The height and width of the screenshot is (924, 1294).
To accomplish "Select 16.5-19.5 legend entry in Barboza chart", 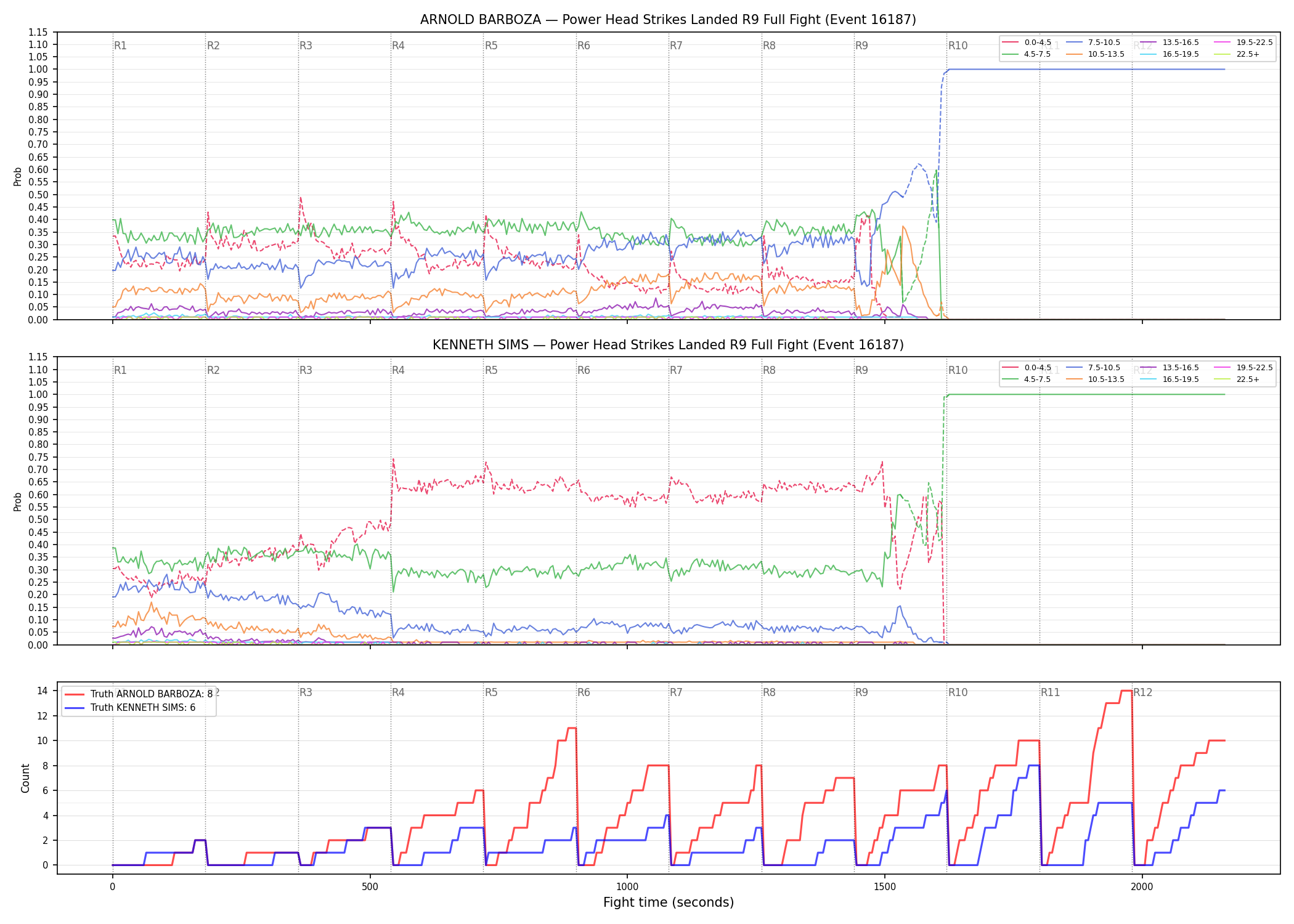I will click(1170, 54).
